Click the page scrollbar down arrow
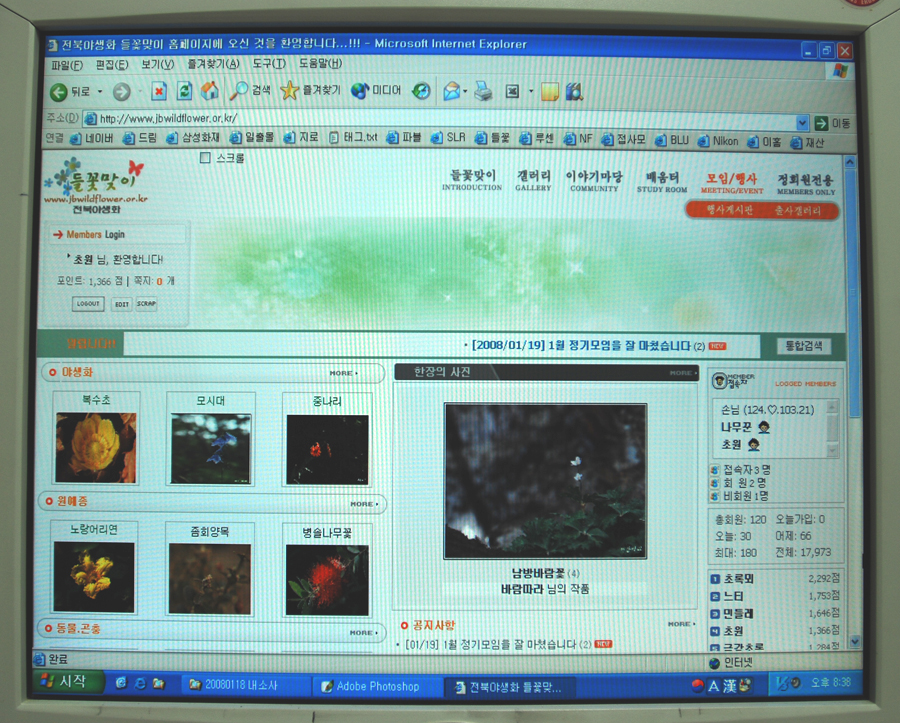This screenshot has height=723, width=900. 854,642
